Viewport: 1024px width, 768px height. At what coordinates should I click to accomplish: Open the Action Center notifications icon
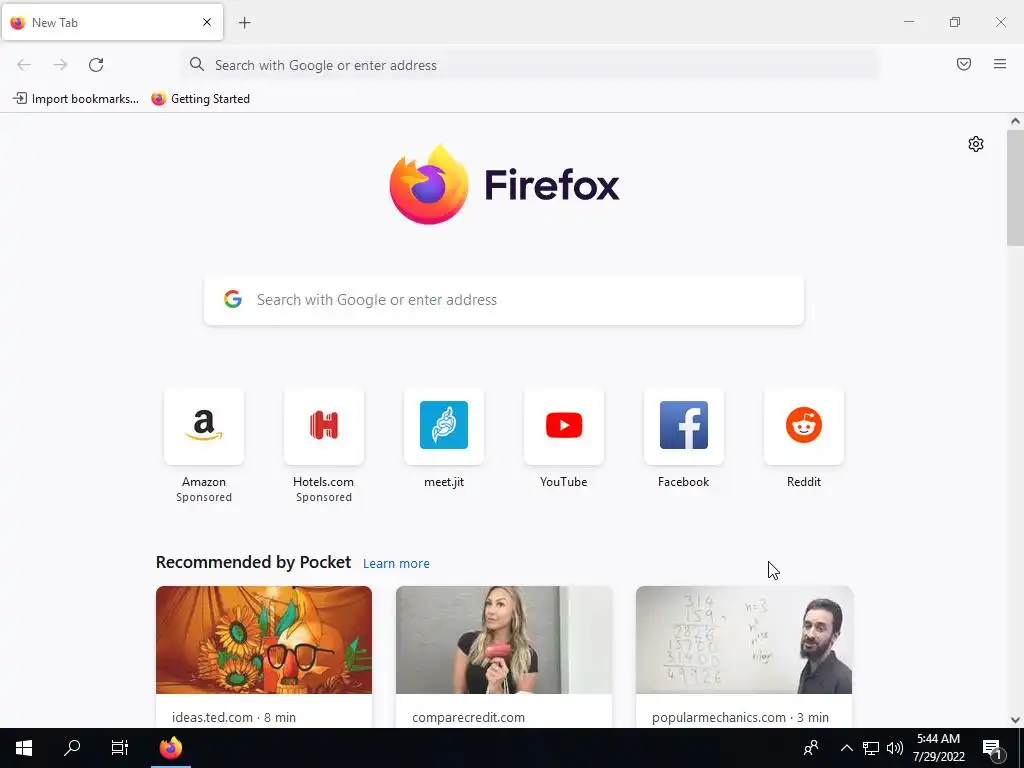pos(993,748)
